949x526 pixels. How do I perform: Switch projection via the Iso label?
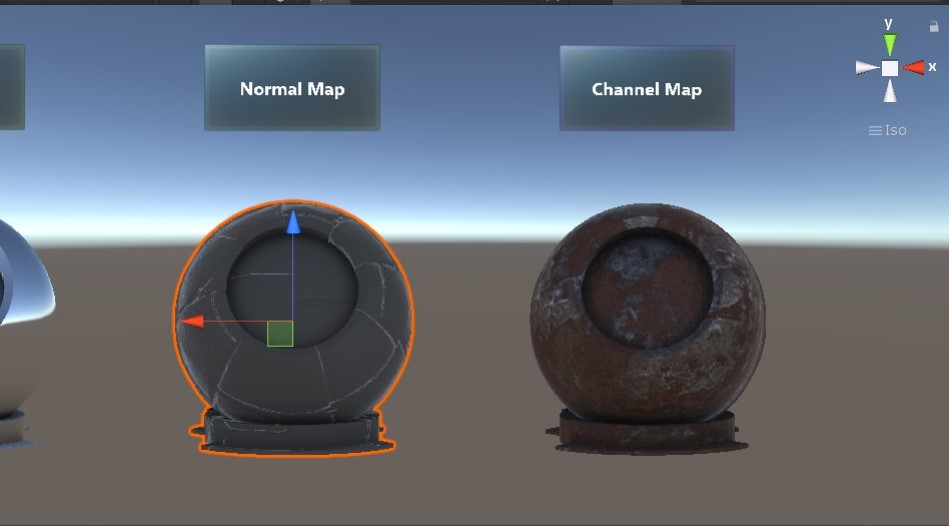(x=887, y=130)
